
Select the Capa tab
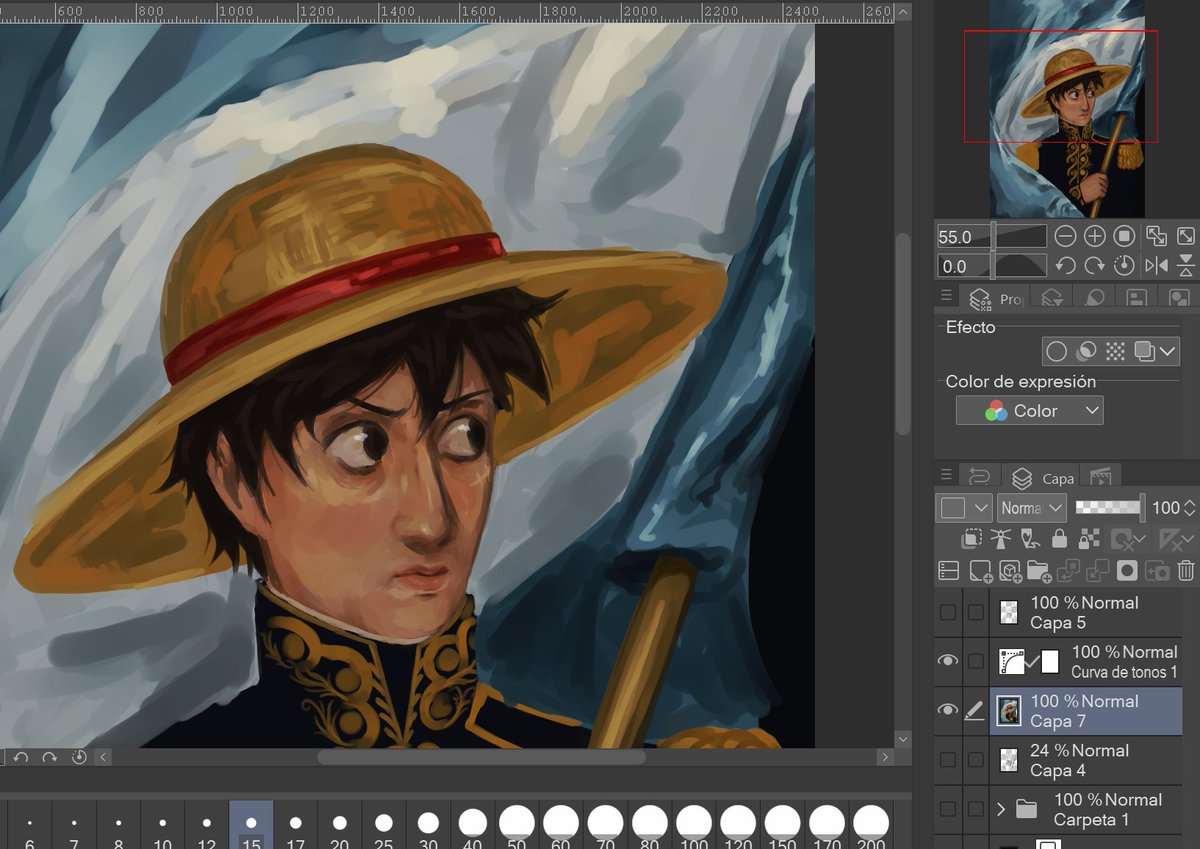[1040, 477]
